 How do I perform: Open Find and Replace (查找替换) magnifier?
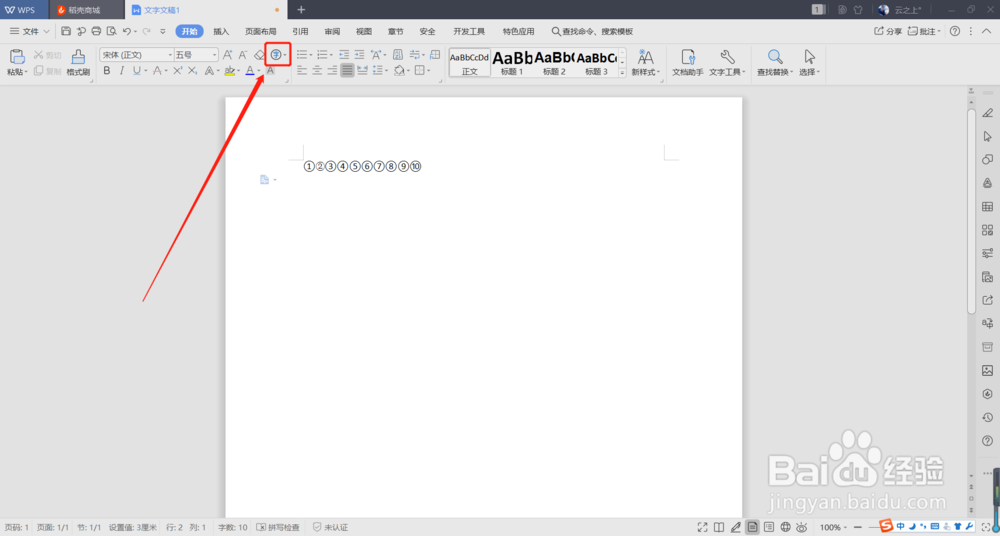pyautogui.click(x=775, y=56)
